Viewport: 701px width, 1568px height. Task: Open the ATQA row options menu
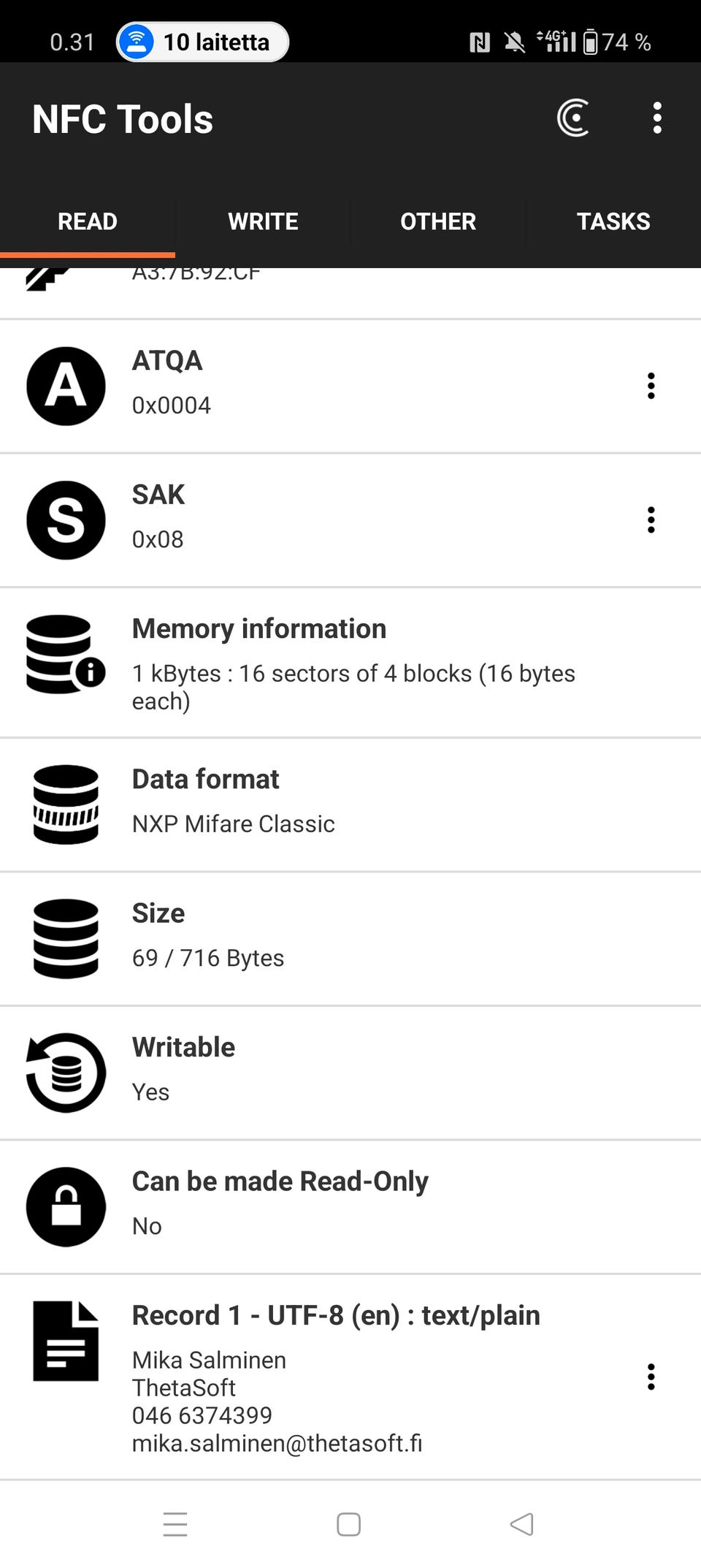[651, 386]
